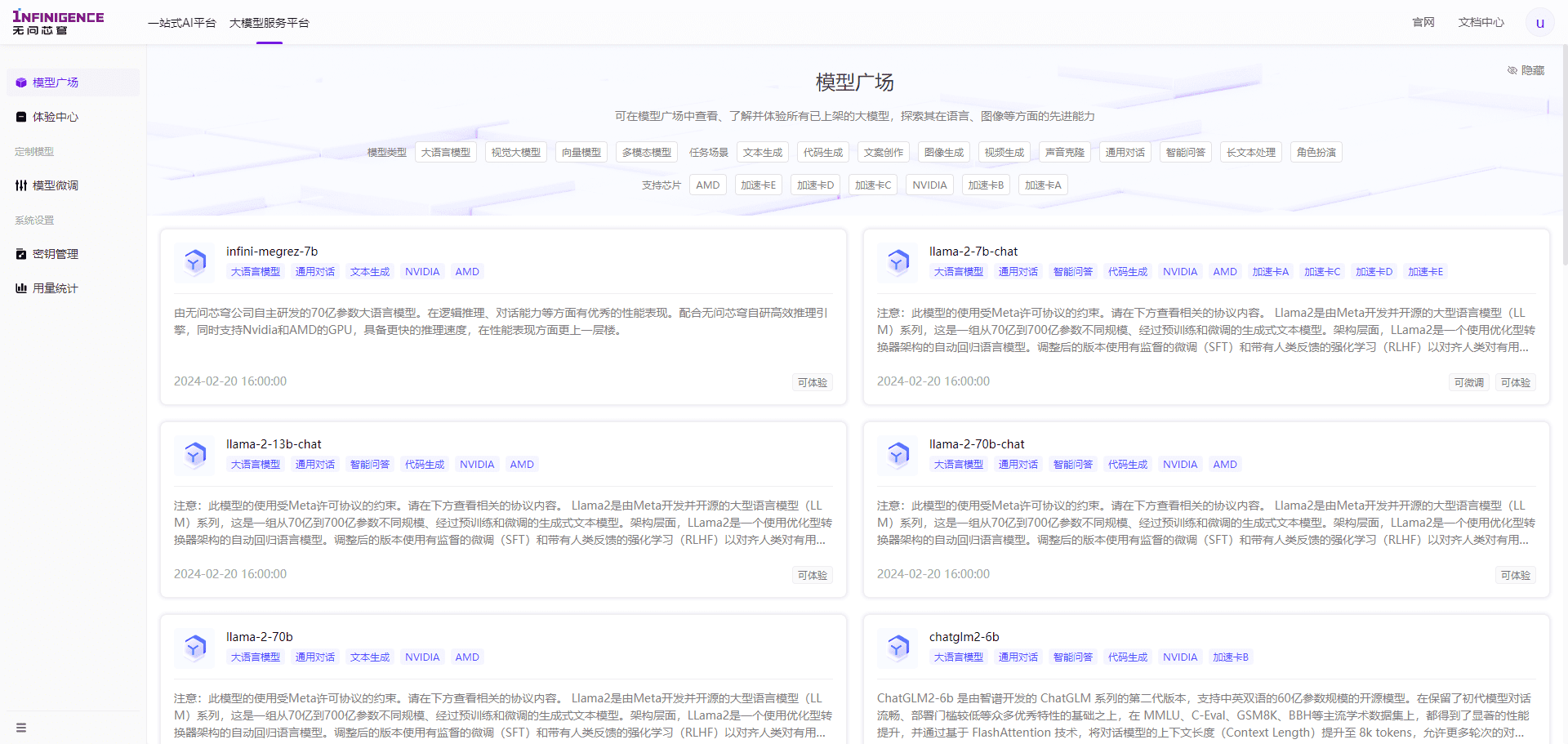Open llama-2-70b model title
The width and height of the screenshot is (1568, 744).
260,637
